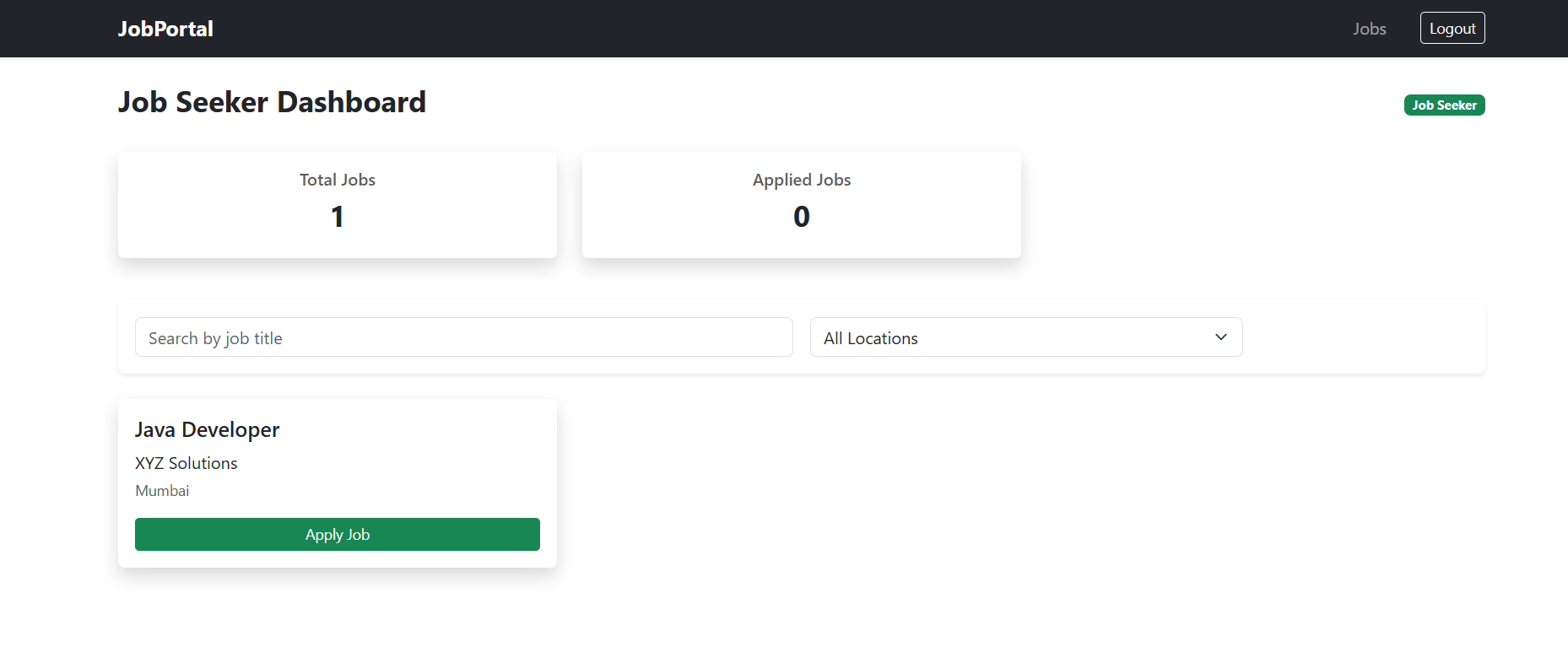Click the green Job Seeker badge
Image resolution: width=1568 pixels, height=663 pixels.
pos(1444,105)
